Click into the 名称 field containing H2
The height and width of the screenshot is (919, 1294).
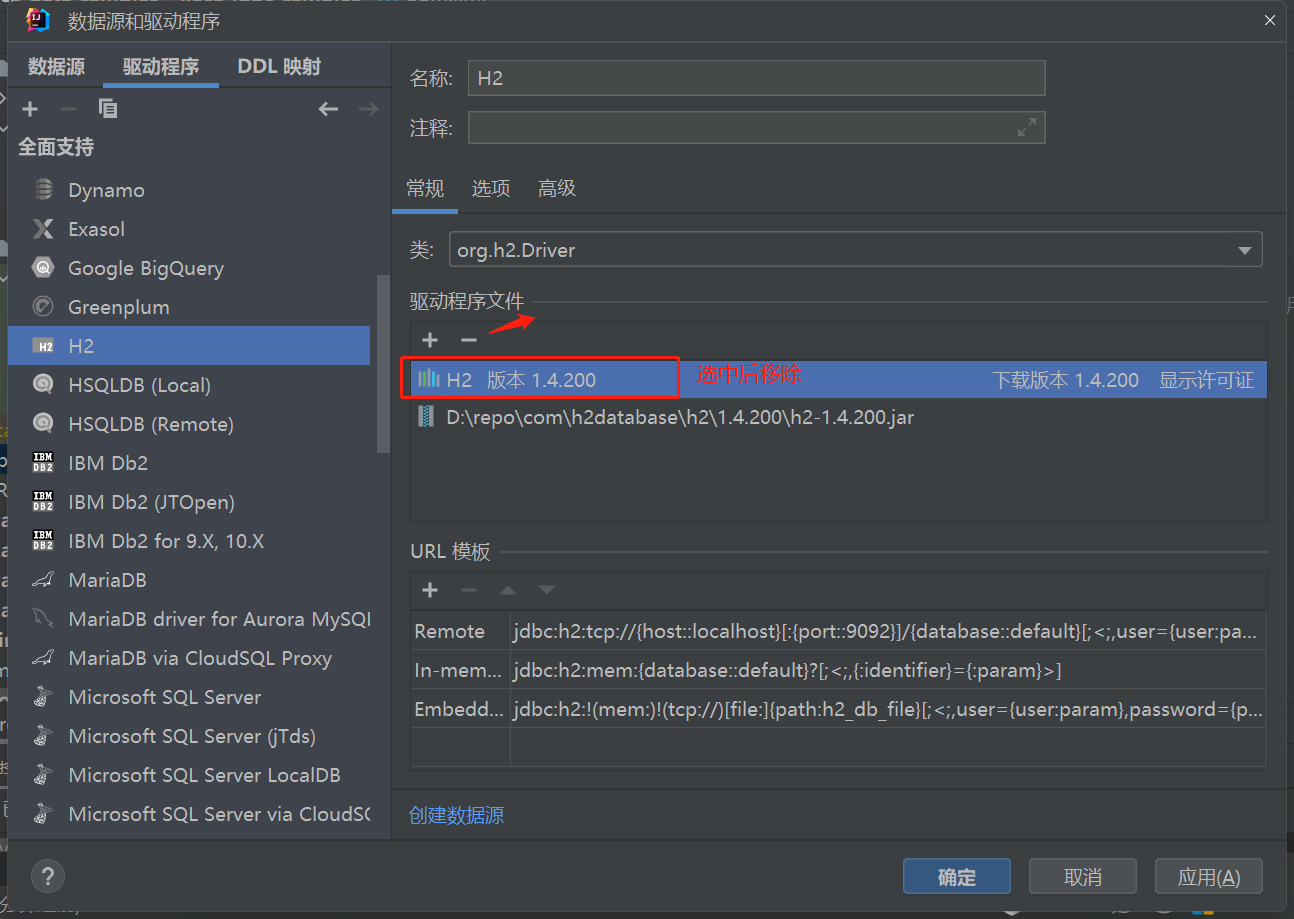pos(756,78)
